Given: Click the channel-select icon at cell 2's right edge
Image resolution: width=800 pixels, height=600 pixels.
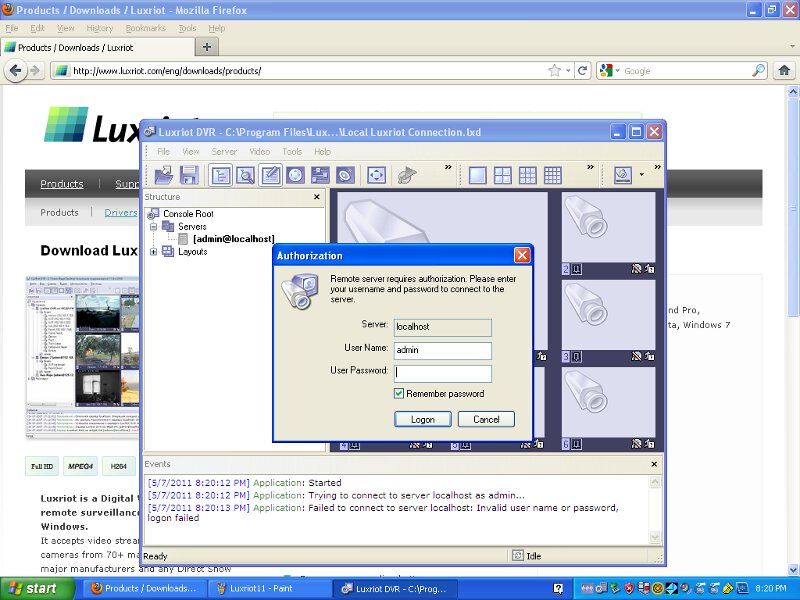Looking at the screenshot, I should (649, 269).
